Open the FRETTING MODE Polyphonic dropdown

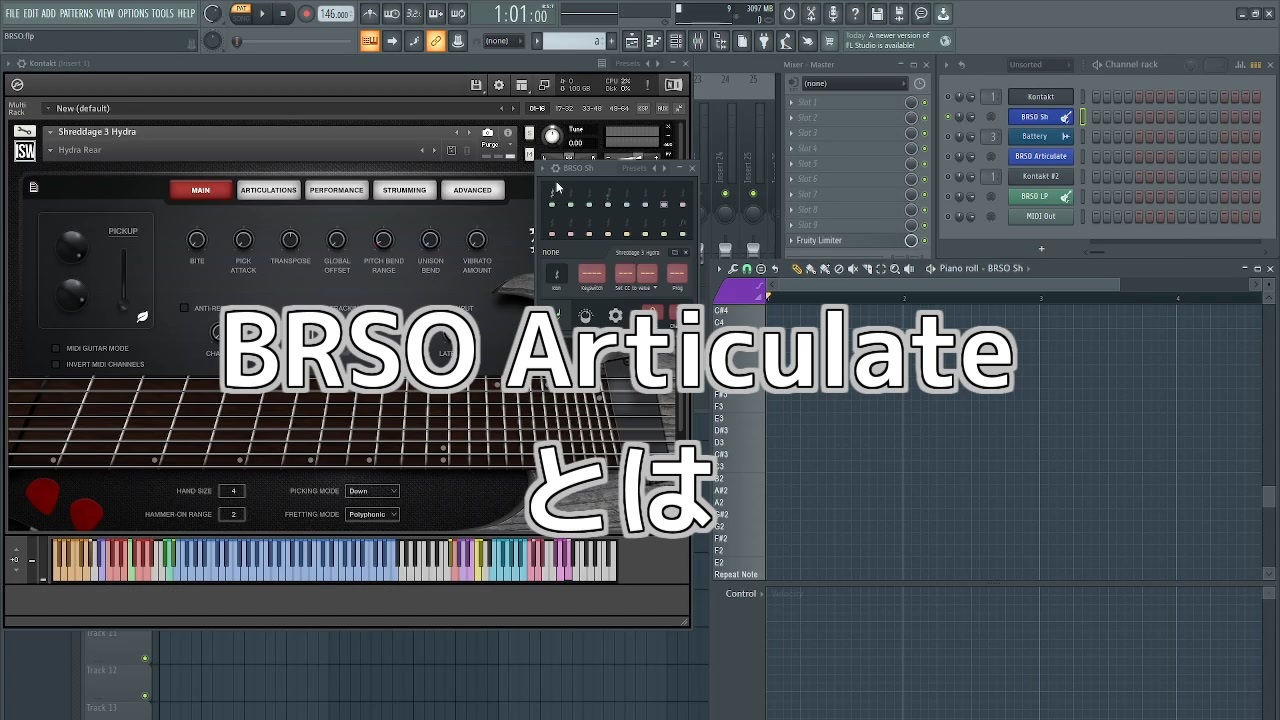click(x=372, y=514)
